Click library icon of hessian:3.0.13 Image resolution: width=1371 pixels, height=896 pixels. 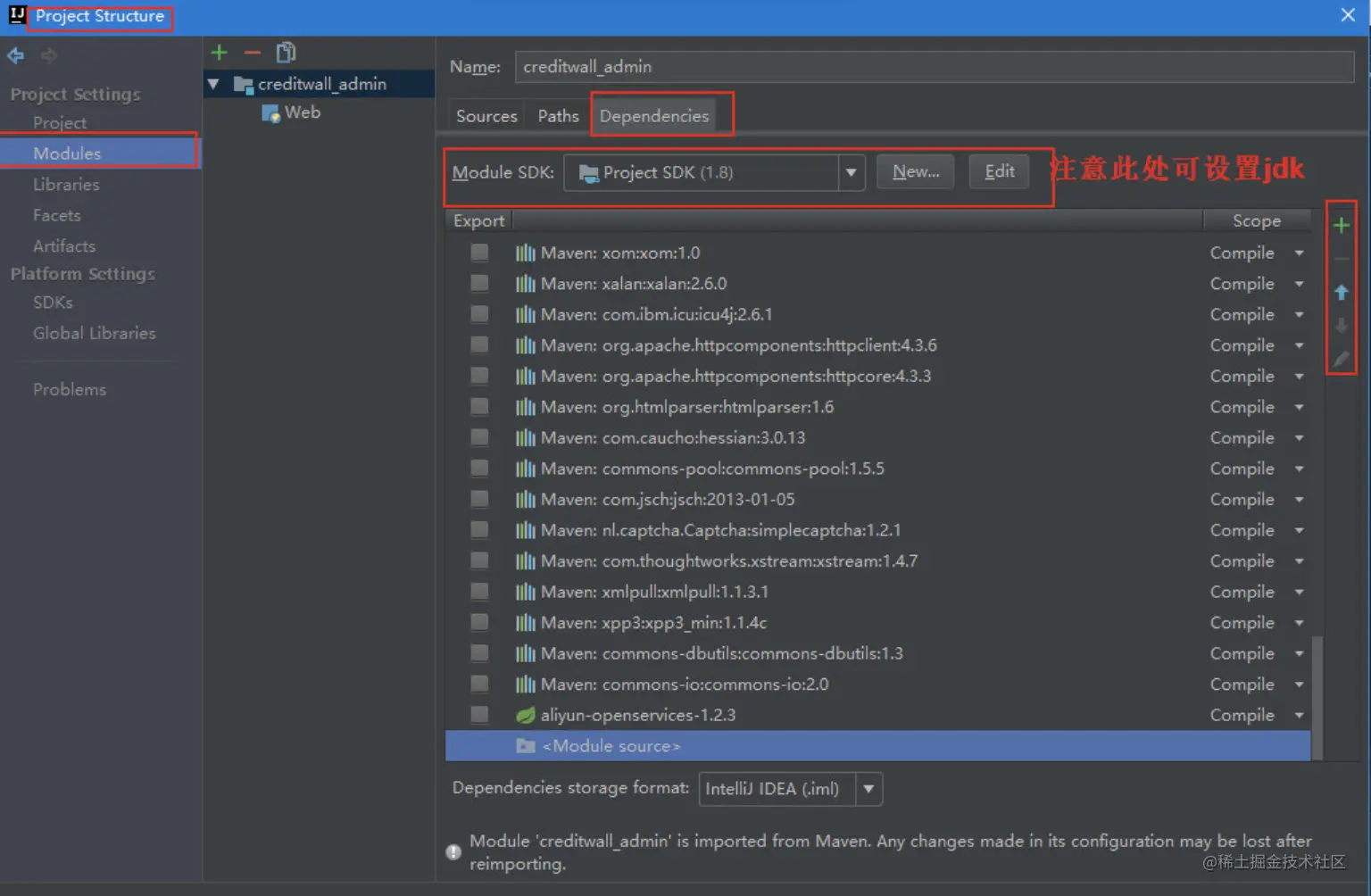point(526,437)
